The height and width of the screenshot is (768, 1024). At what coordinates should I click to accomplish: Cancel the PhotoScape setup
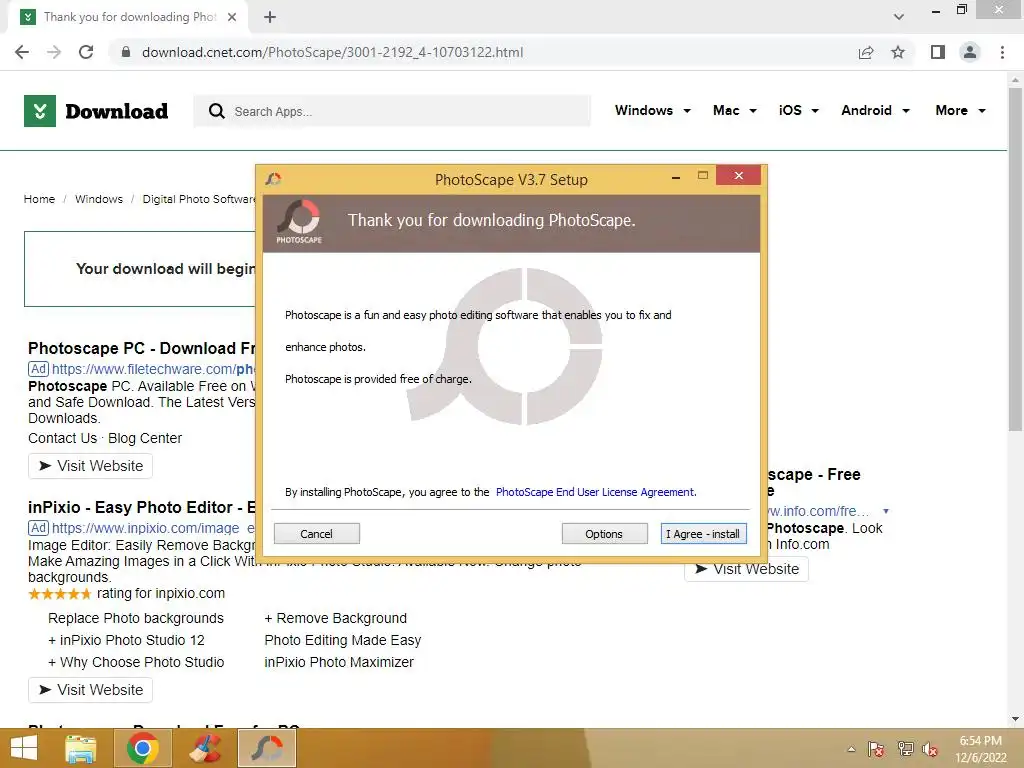(317, 534)
